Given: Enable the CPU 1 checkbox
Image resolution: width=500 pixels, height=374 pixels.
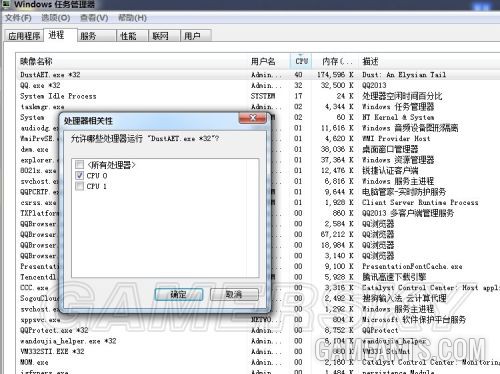Looking at the screenshot, I should (x=79, y=186).
